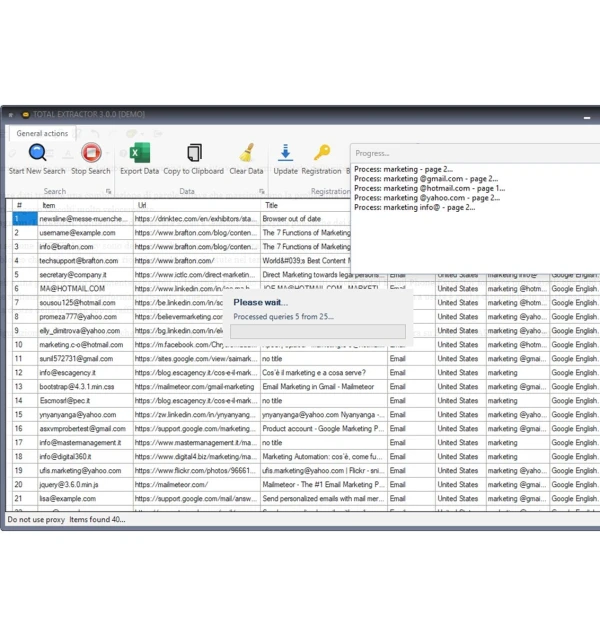Click the # column header
Viewport: 600px width, 636px height.
[25, 205]
